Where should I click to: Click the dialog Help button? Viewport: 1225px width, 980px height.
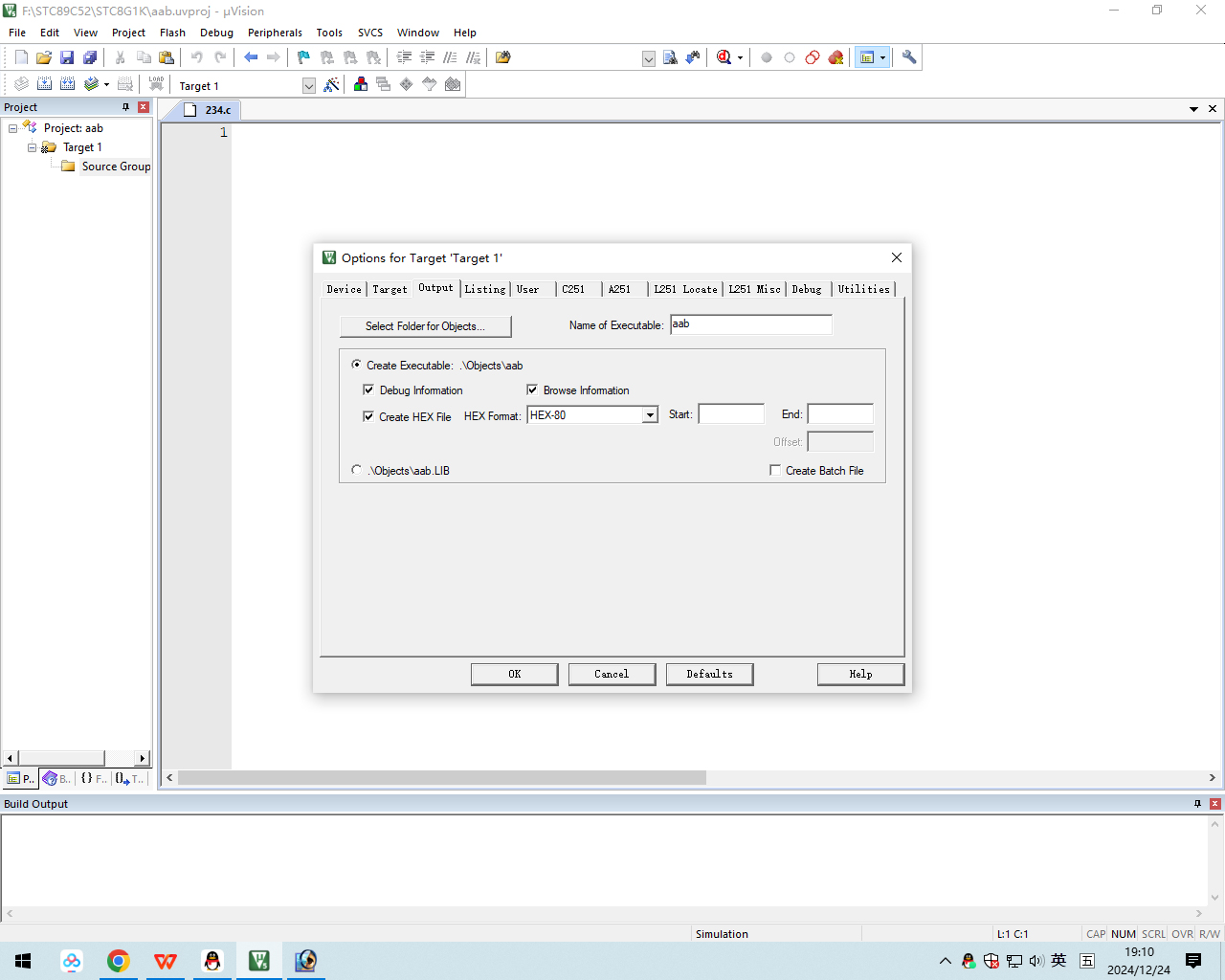[x=860, y=674]
